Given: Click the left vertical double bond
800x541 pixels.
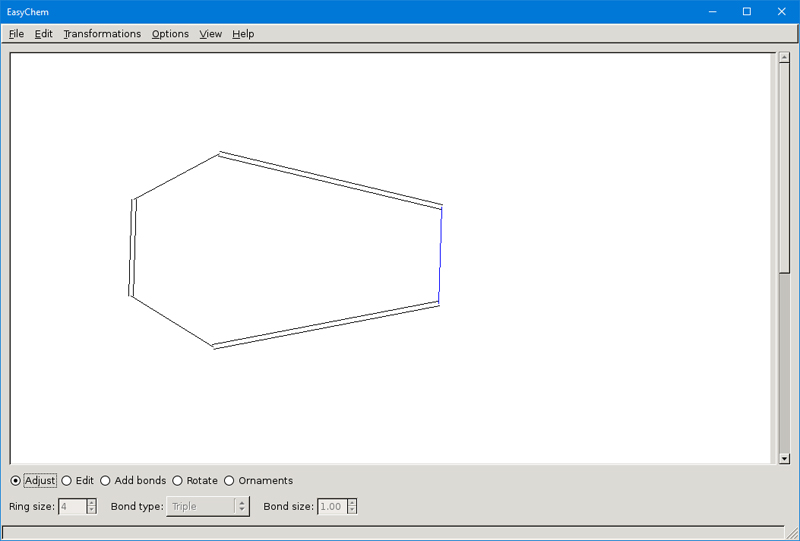Looking at the screenshot, I should pyautogui.click(x=132, y=247).
